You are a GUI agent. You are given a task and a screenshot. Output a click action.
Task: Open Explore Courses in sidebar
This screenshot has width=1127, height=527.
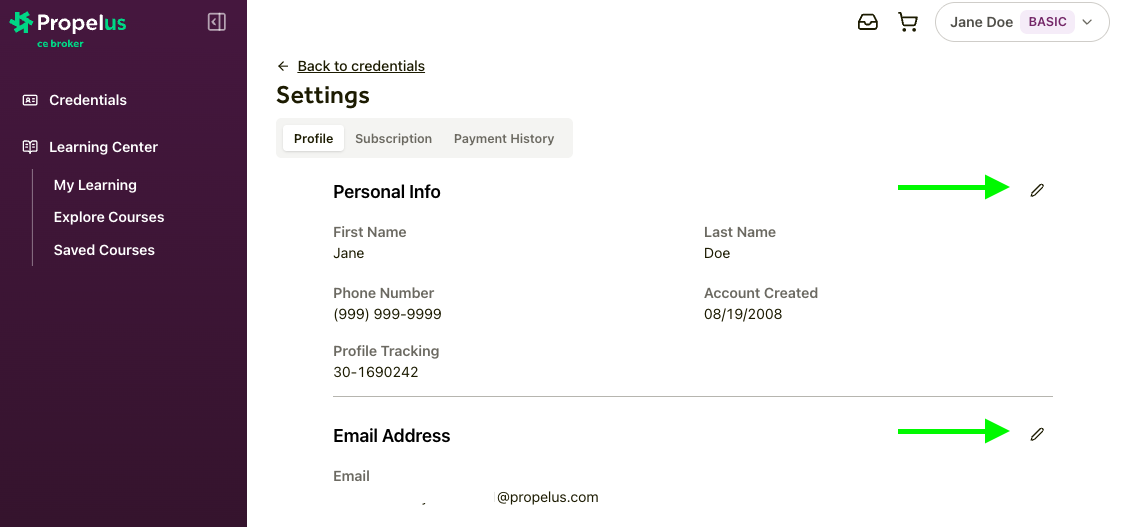click(109, 217)
